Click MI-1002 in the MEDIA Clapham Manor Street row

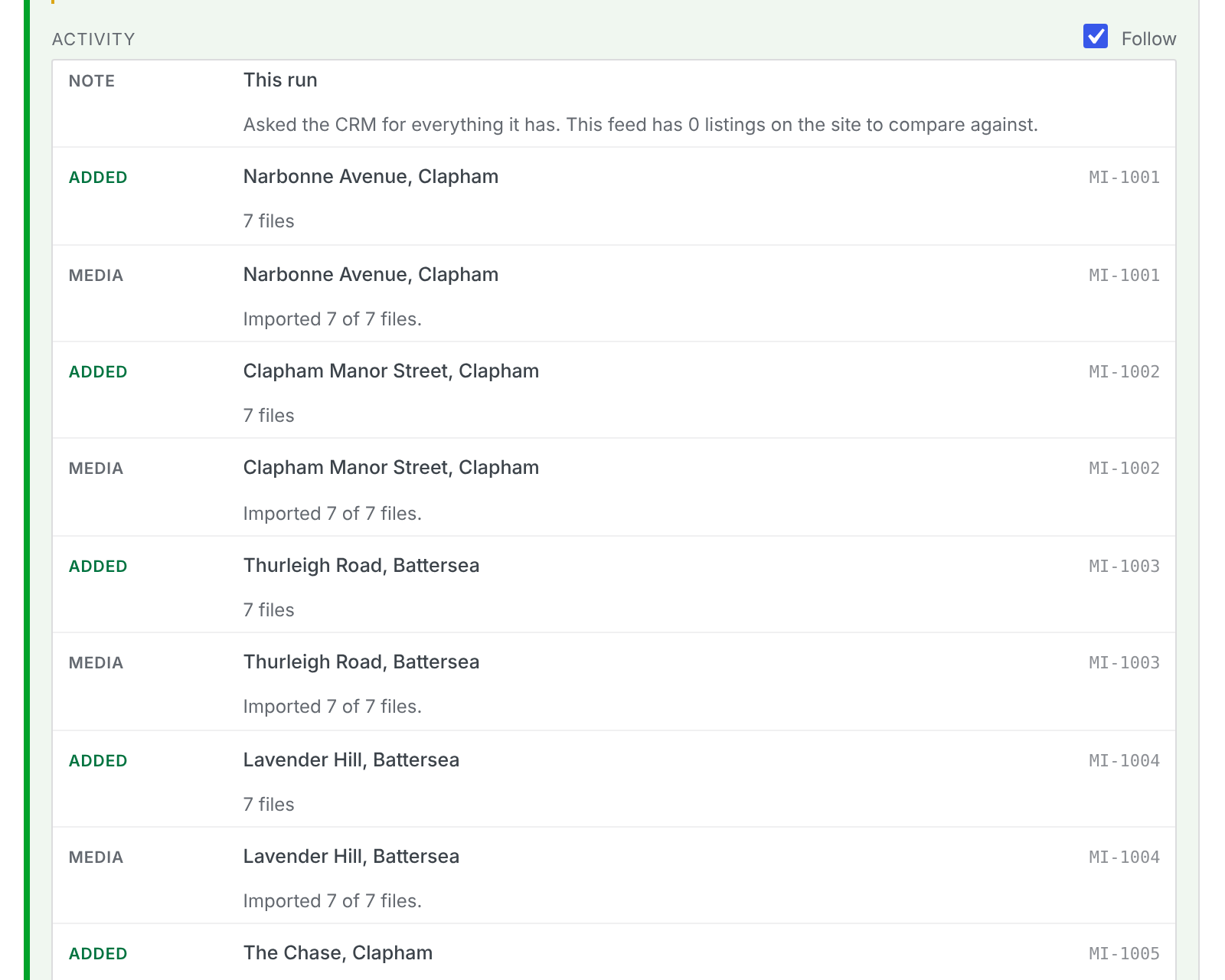(1124, 469)
